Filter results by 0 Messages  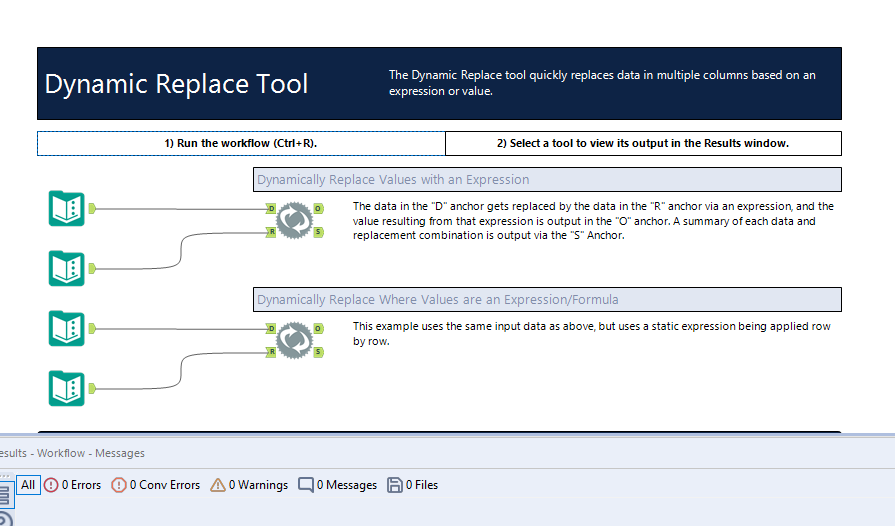tap(338, 485)
